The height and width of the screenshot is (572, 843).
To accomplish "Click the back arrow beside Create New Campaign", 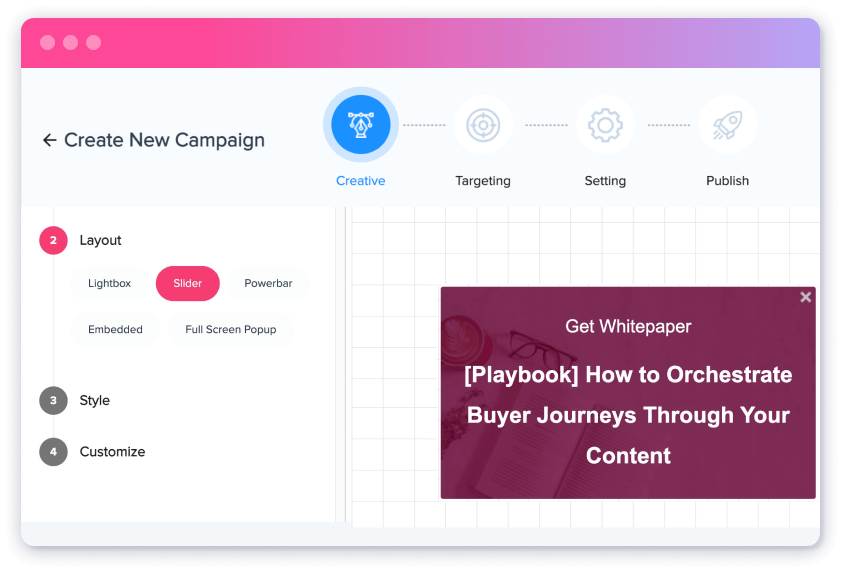I will [49, 140].
